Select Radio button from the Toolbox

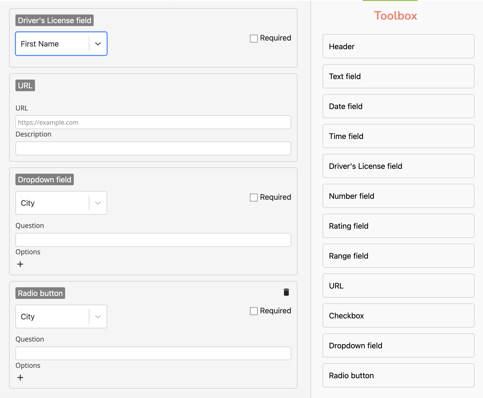[x=398, y=375]
